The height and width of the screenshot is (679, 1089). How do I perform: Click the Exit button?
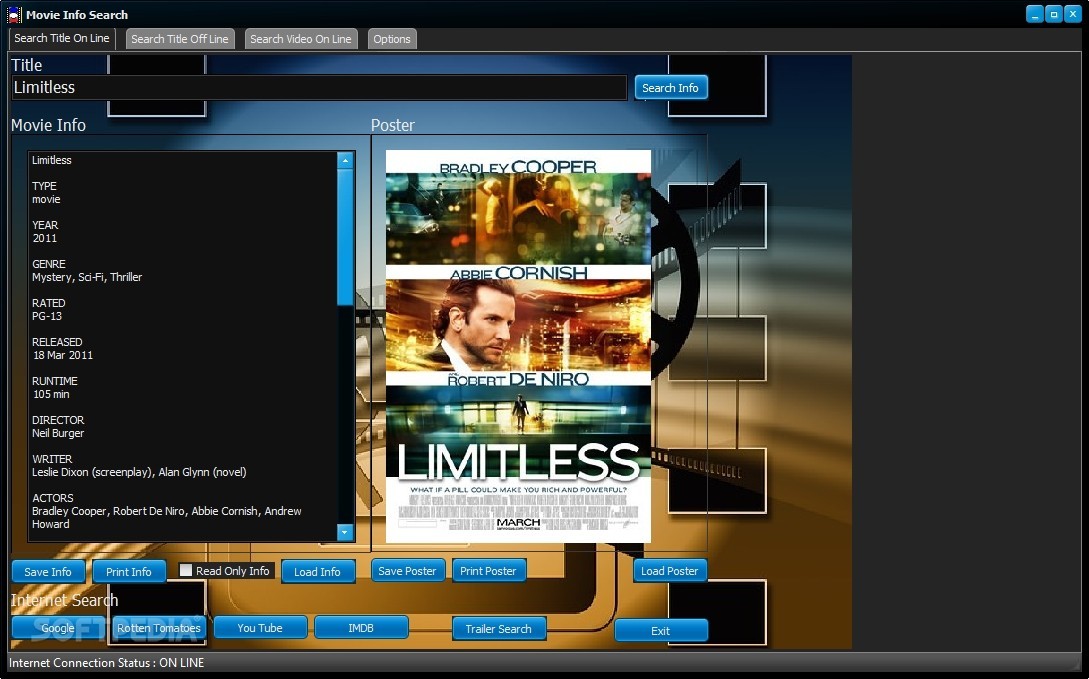tap(660, 630)
